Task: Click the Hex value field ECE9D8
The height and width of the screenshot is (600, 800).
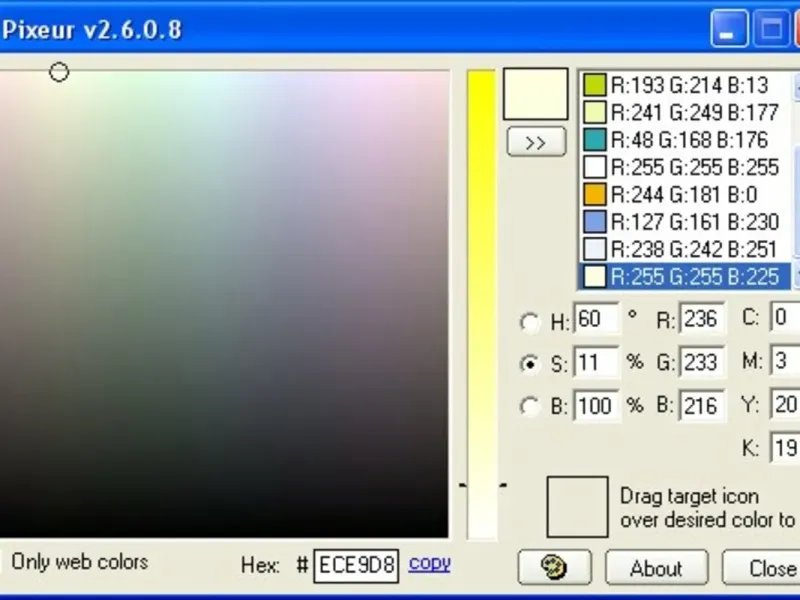Action: [356, 565]
